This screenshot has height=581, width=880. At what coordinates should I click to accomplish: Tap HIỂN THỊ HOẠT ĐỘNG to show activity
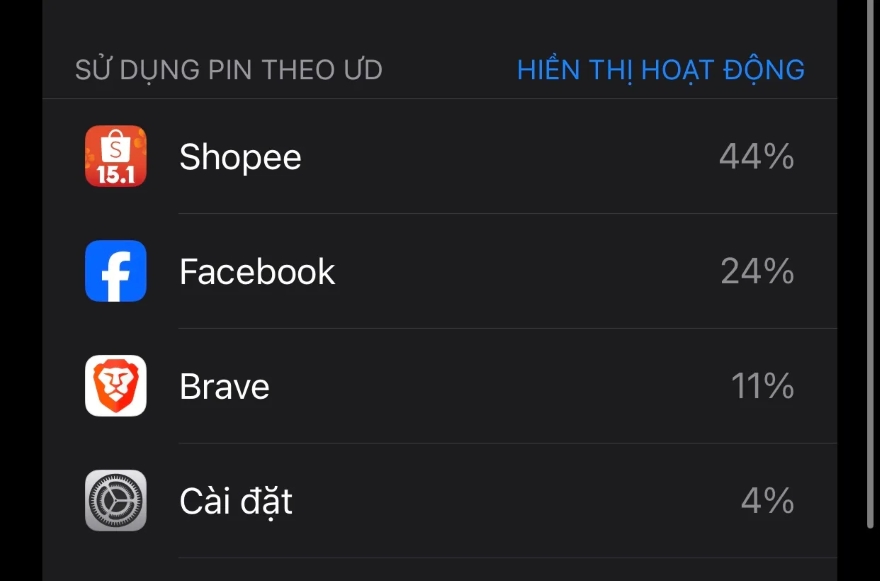tap(659, 70)
